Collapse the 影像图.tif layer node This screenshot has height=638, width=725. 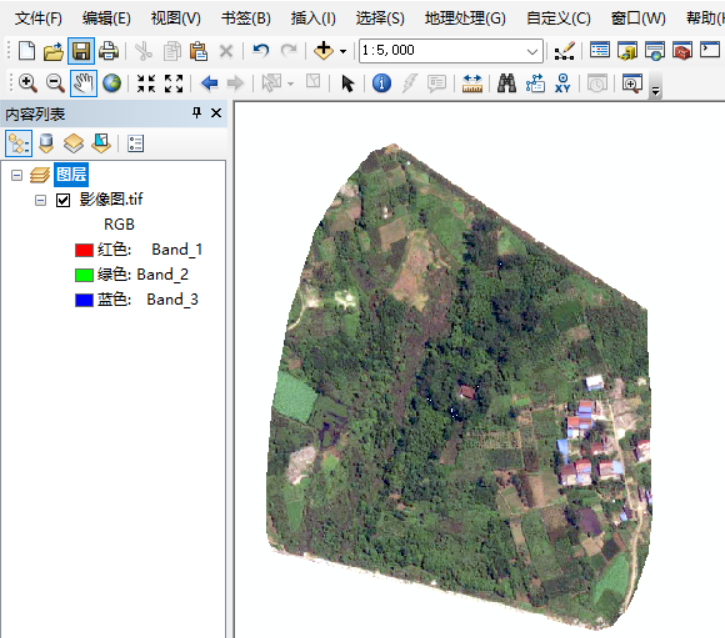[41, 200]
